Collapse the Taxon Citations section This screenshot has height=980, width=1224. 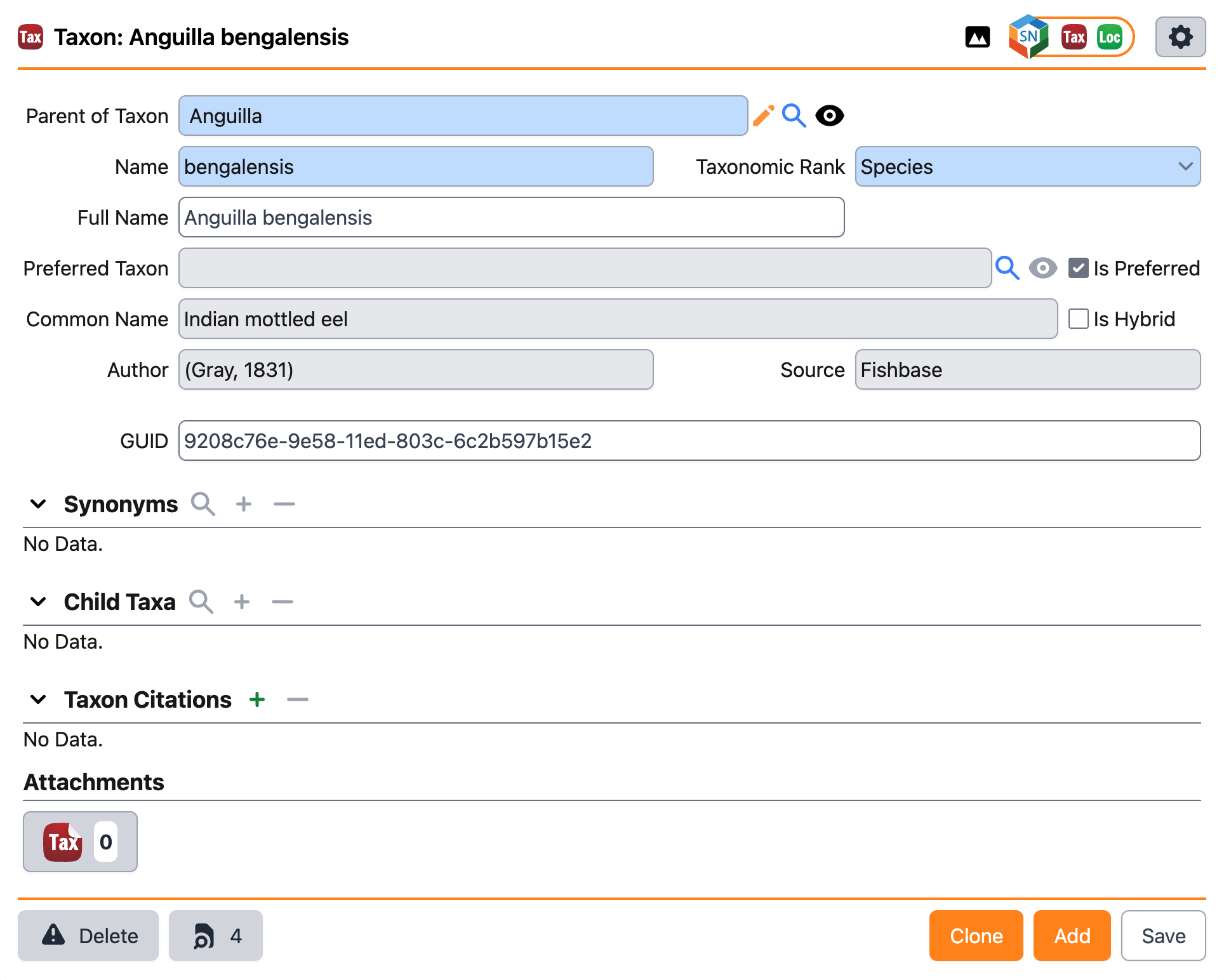(x=38, y=699)
